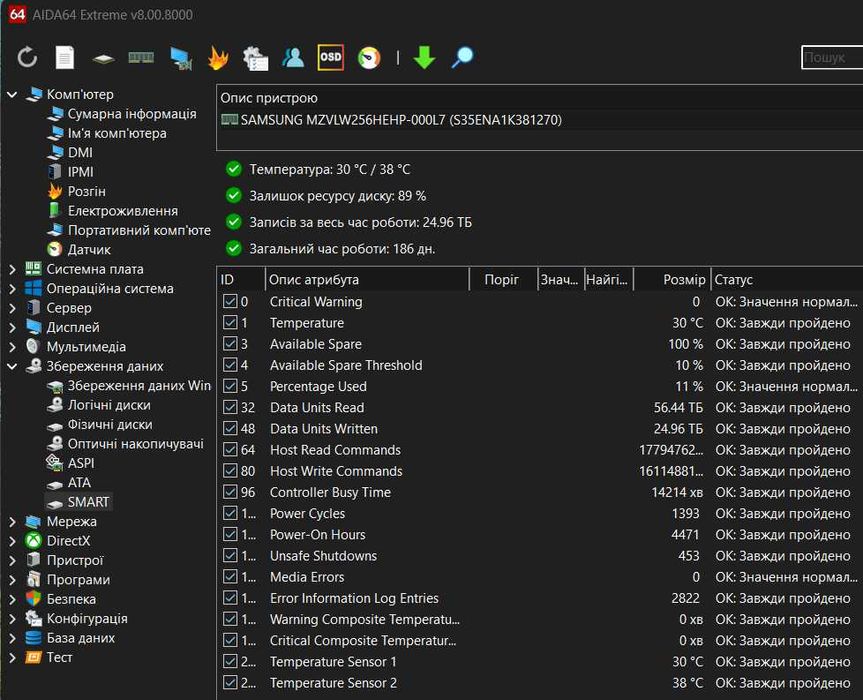
Task: Open the Report page icon
Action: 65,58
